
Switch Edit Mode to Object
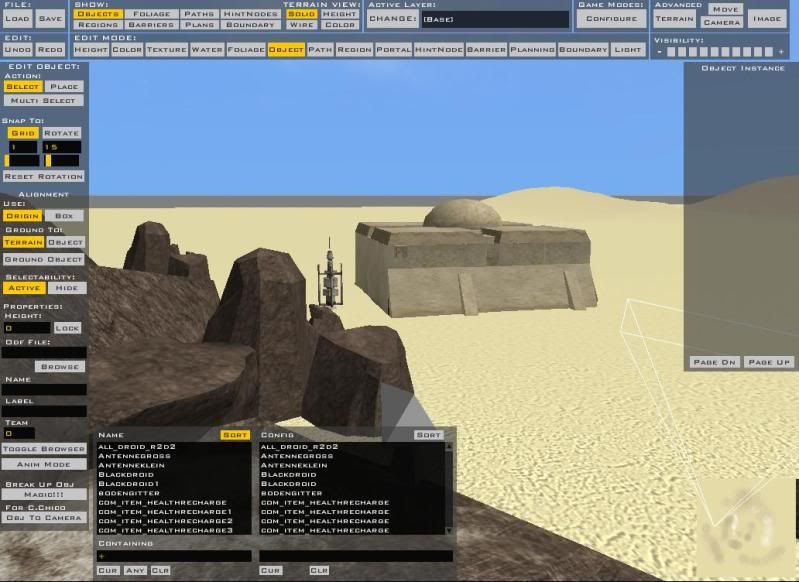click(x=286, y=49)
